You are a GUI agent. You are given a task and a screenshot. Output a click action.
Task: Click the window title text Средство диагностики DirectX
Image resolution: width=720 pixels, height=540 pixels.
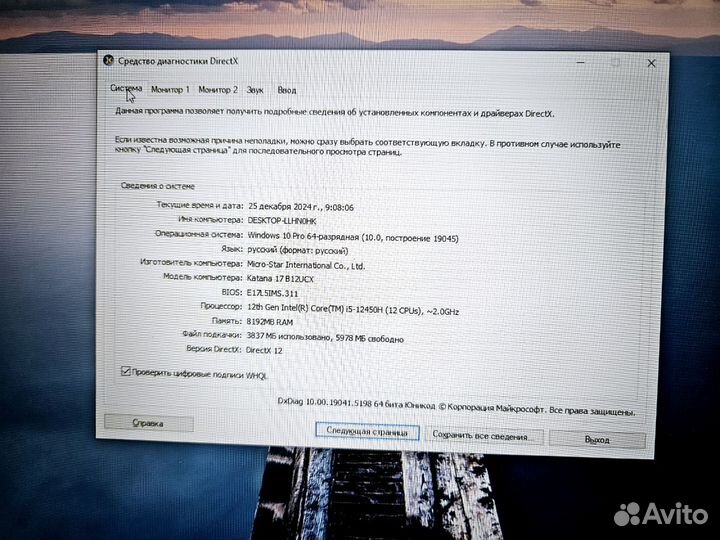[164, 62]
